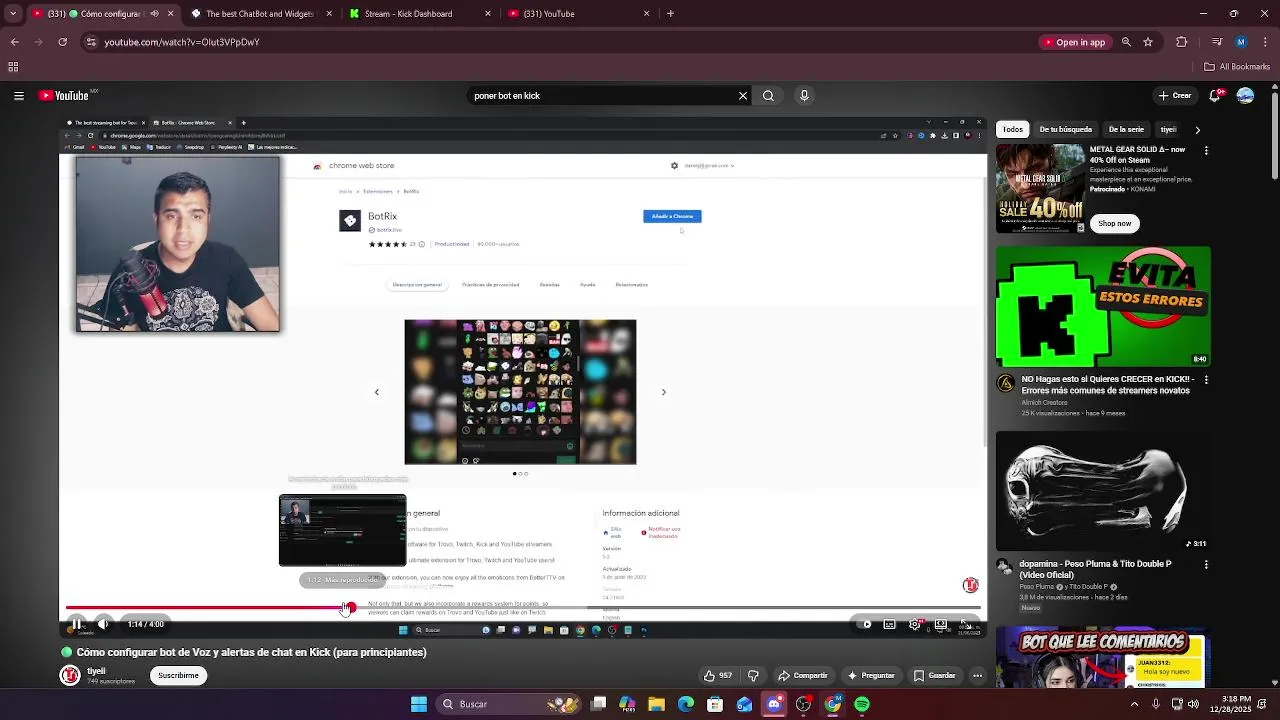Show more filter chips with right arrow
Viewport: 1280px width, 720px height.
pos(1197,130)
